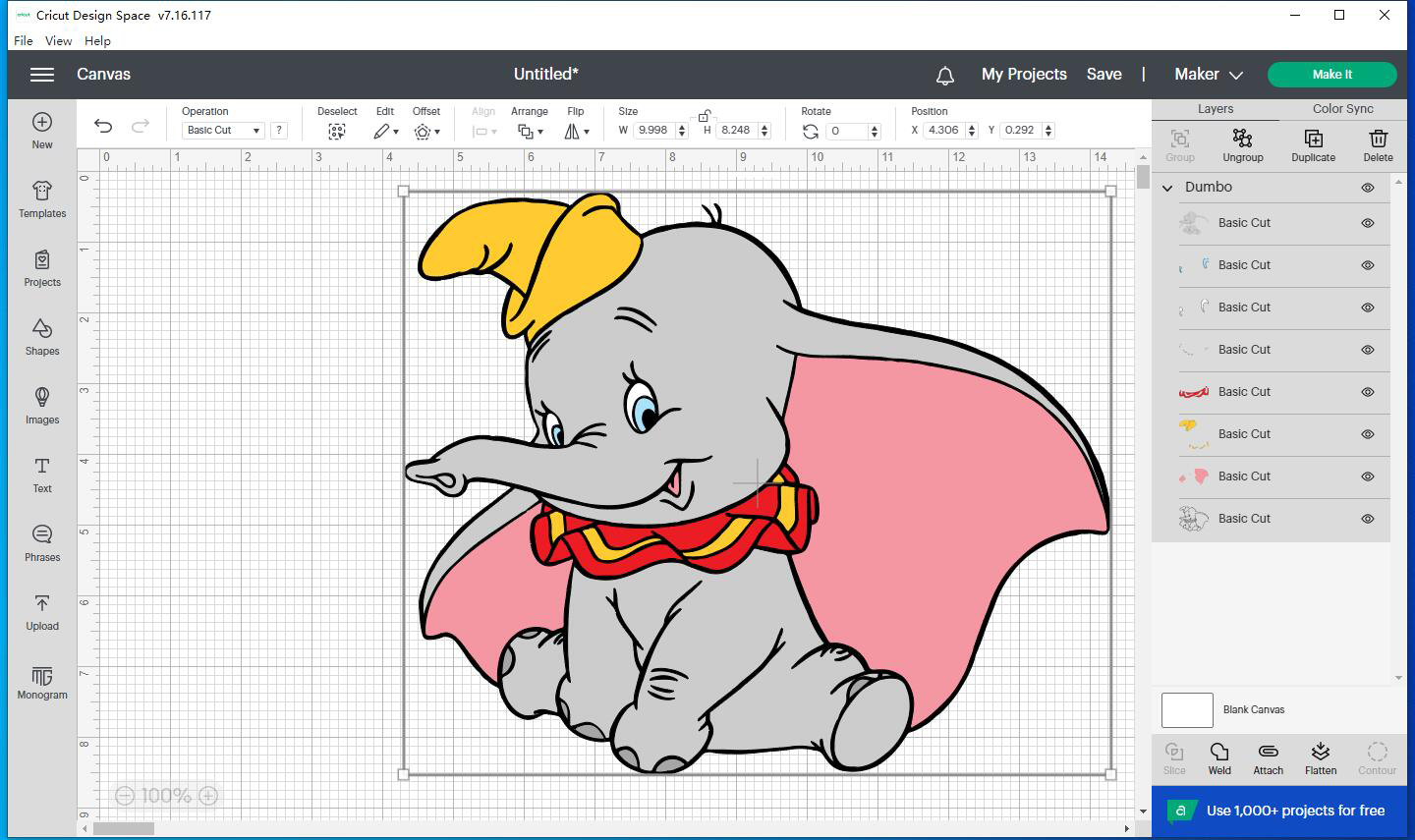Image resolution: width=1415 pixels, height=840 pixels.
Task: Click the canvas vertical scrollbar thumb
Action: pos(1143,177)
